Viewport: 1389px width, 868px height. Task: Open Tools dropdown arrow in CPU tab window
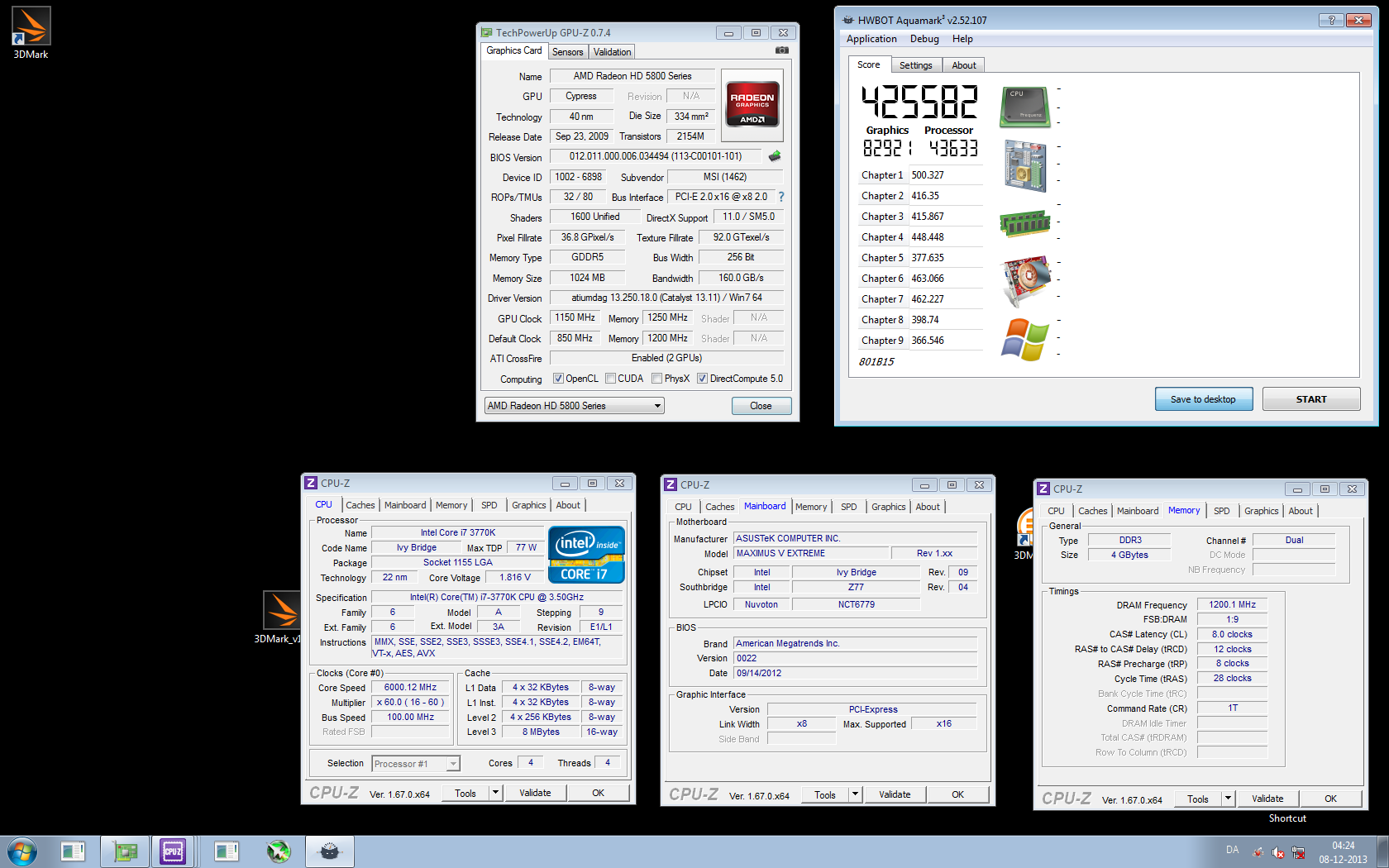click(x=495, y=793)
